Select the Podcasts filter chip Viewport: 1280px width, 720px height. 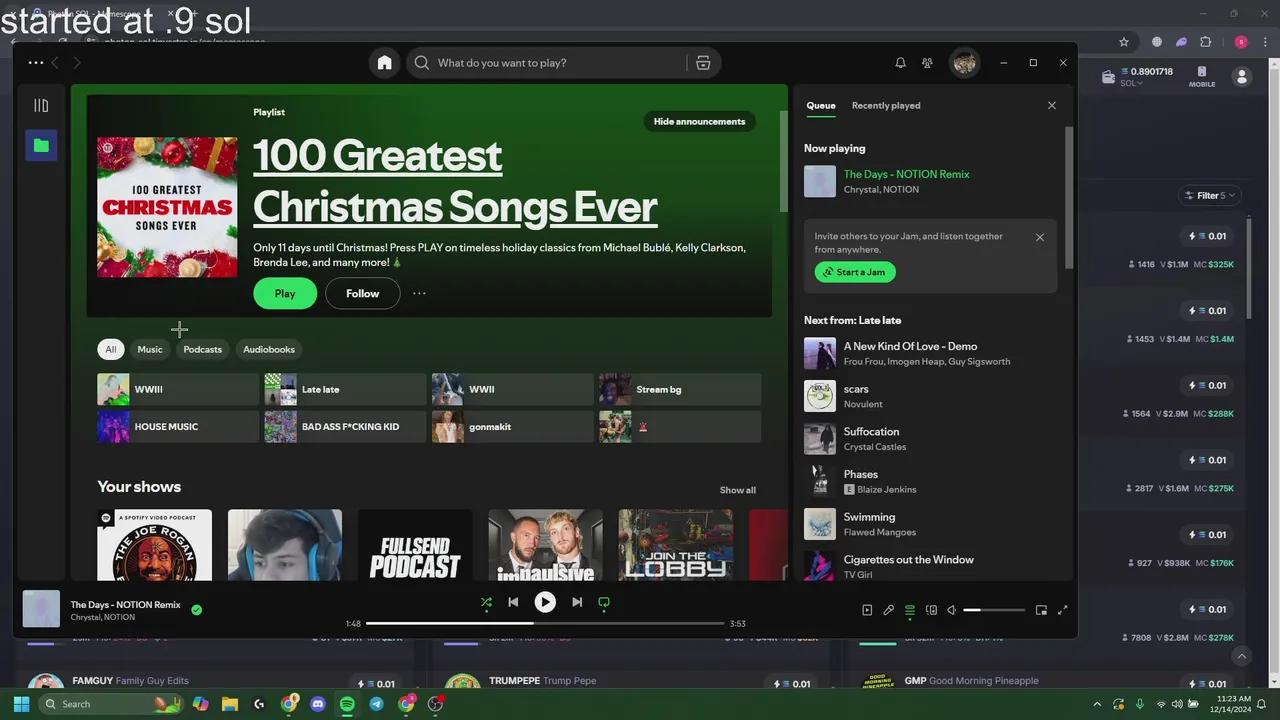tap(202, 349)
